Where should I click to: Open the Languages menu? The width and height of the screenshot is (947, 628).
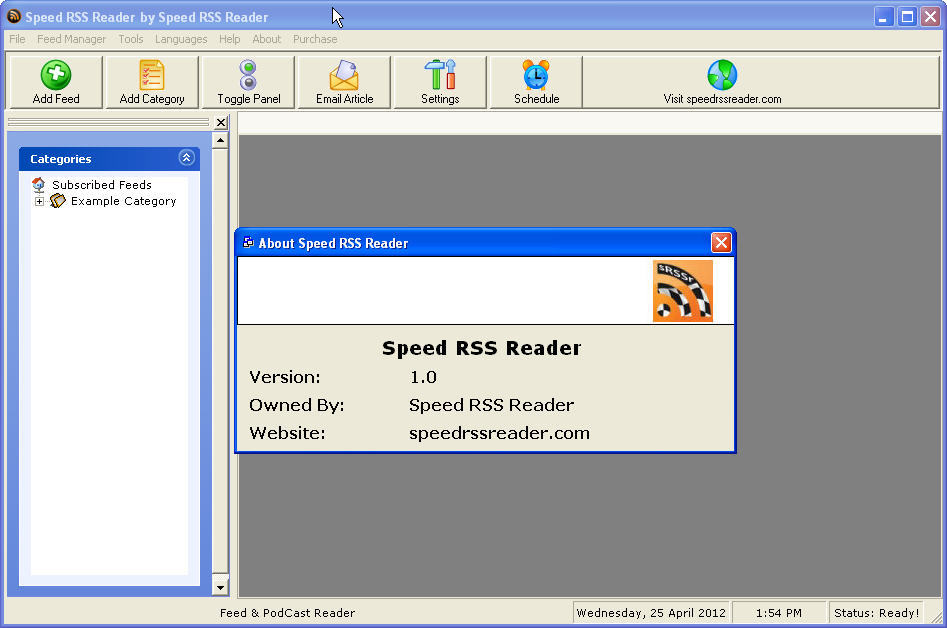tap(181, 39)
